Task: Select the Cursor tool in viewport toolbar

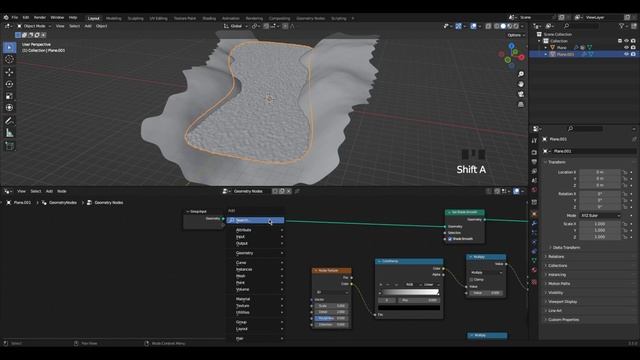Action: tap(9, 60)
